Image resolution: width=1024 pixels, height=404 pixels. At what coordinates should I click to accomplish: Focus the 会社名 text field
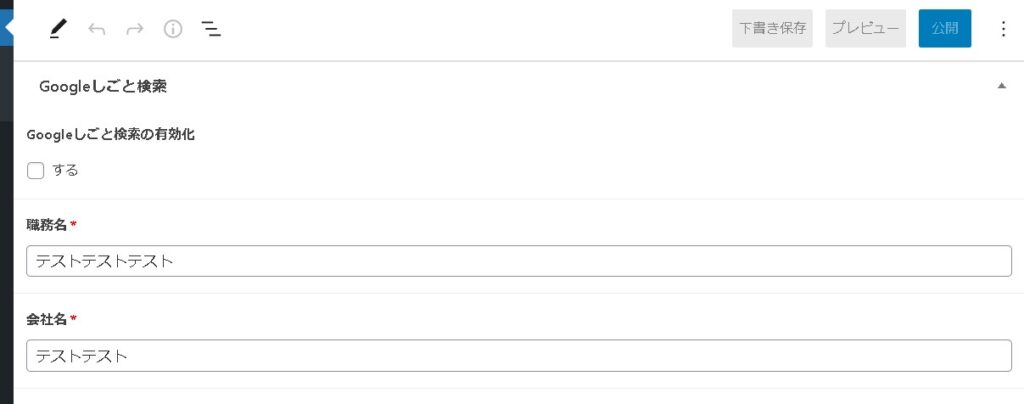[x=518, y=355]
